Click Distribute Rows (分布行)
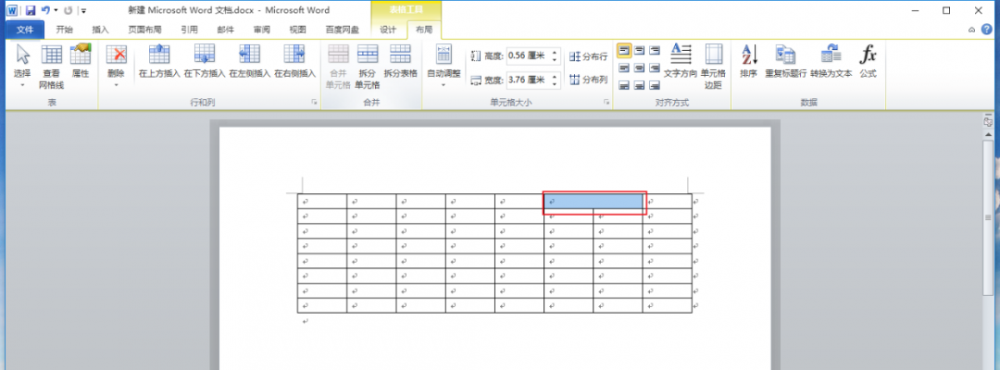The image size is (1000, 370). [589, 56]
